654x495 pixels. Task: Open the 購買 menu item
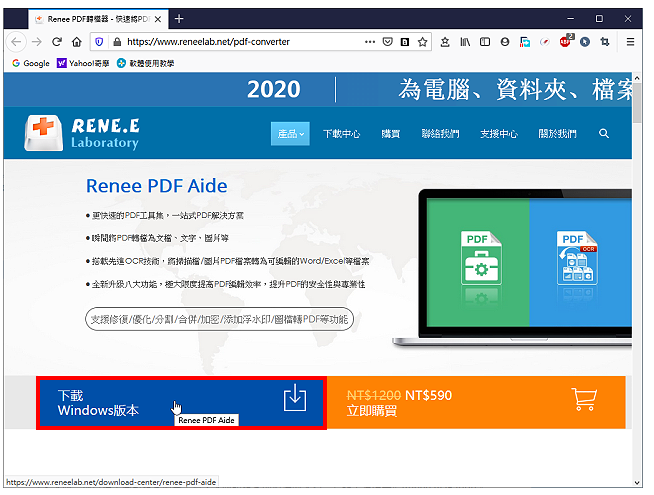pyautogui.click(x=390, y=134)
